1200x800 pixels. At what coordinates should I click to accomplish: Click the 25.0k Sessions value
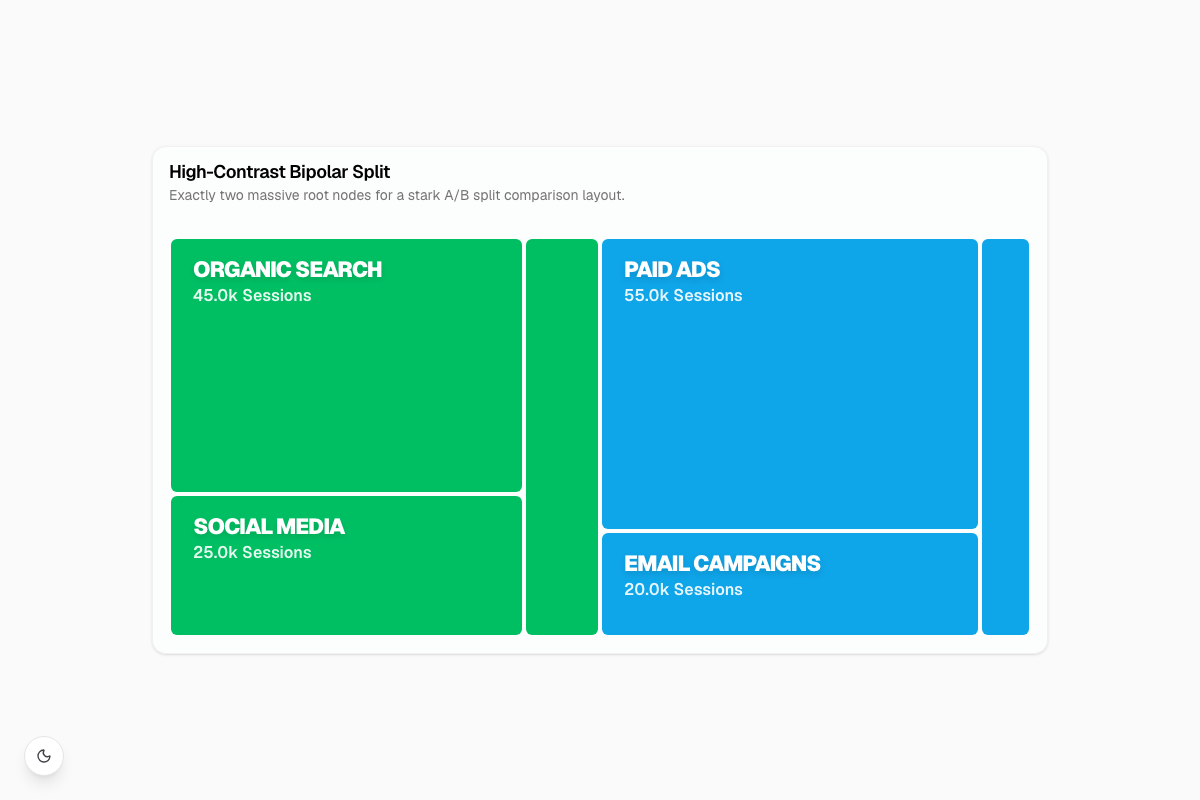click(x=252, y=553)
